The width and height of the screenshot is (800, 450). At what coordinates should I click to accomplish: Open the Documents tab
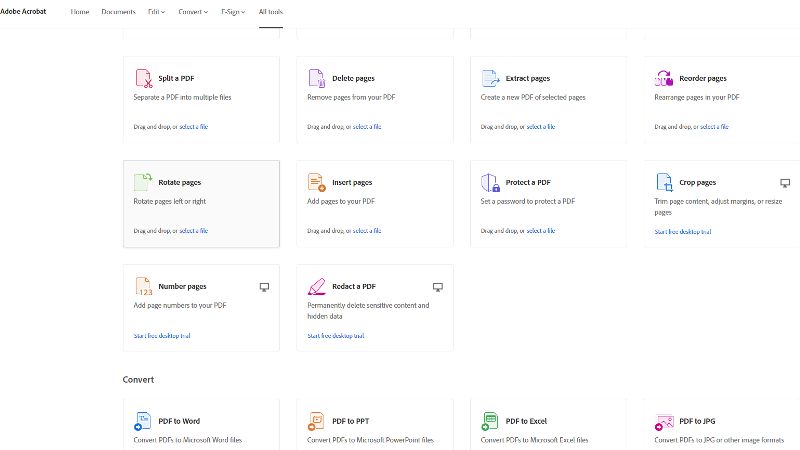point(118,12)
